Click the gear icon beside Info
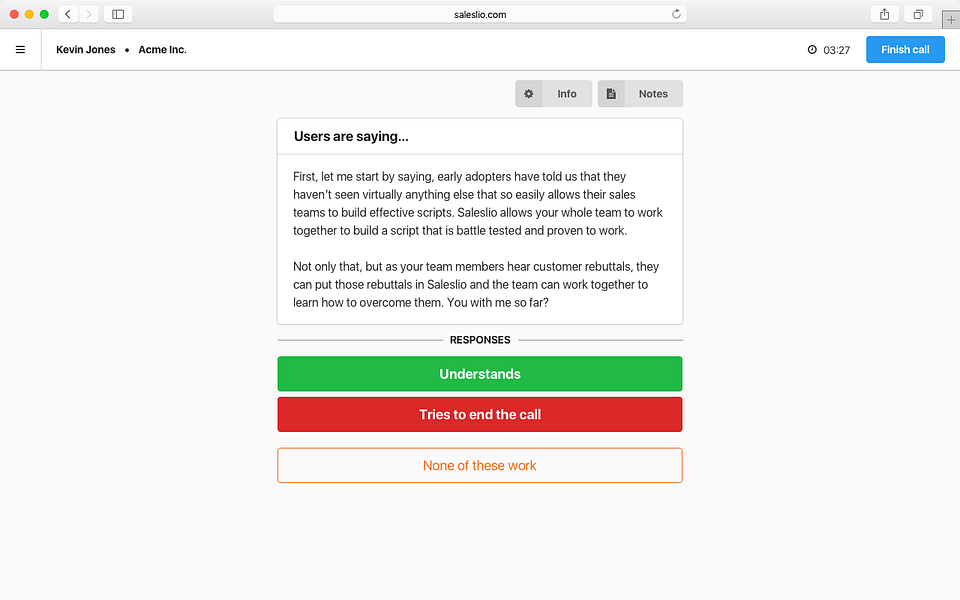 (x=528, y=94)
